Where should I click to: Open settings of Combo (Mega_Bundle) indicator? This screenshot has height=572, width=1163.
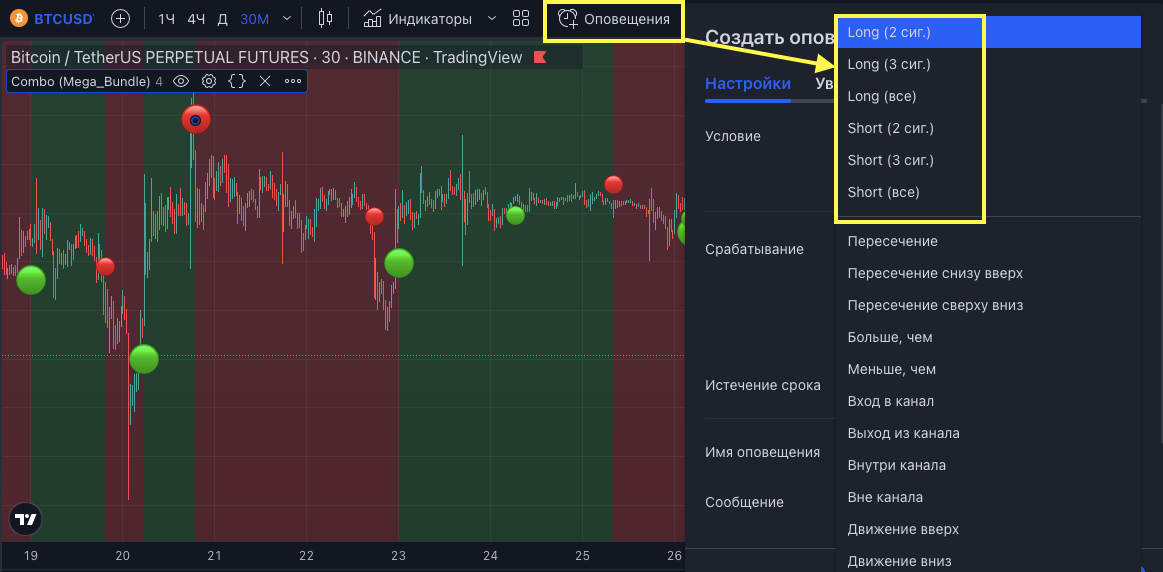click(x=209, y=81)
